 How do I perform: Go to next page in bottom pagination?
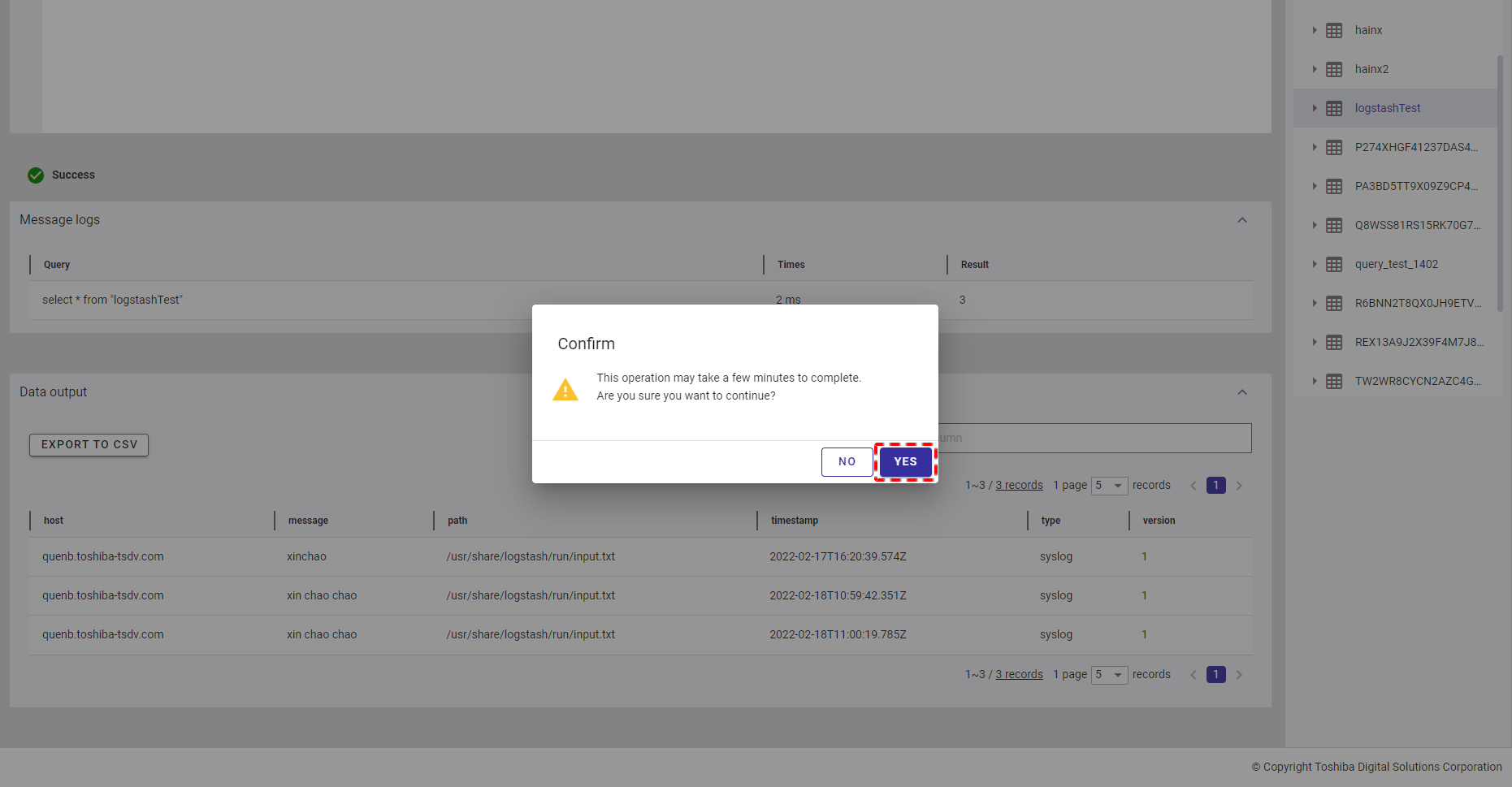(x=1239, y=674)
